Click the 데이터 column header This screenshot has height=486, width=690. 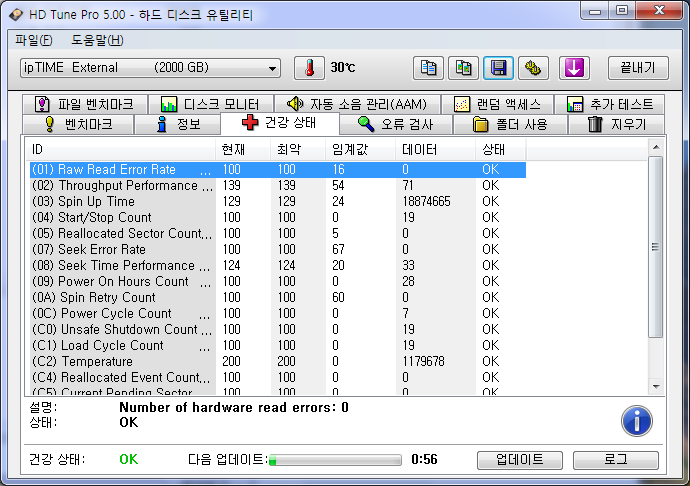435,150
